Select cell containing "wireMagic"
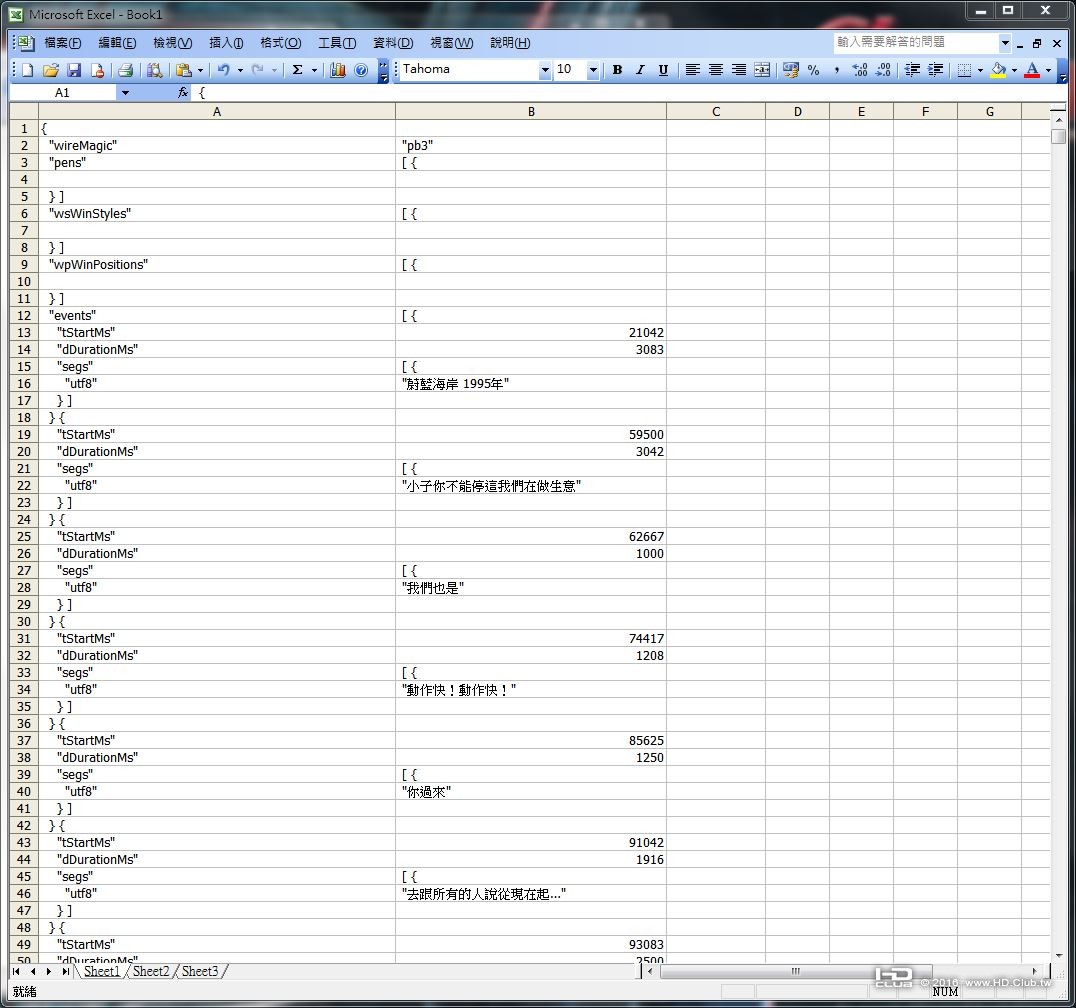The image size is (1076, 1008). click(x=217, y=145)
